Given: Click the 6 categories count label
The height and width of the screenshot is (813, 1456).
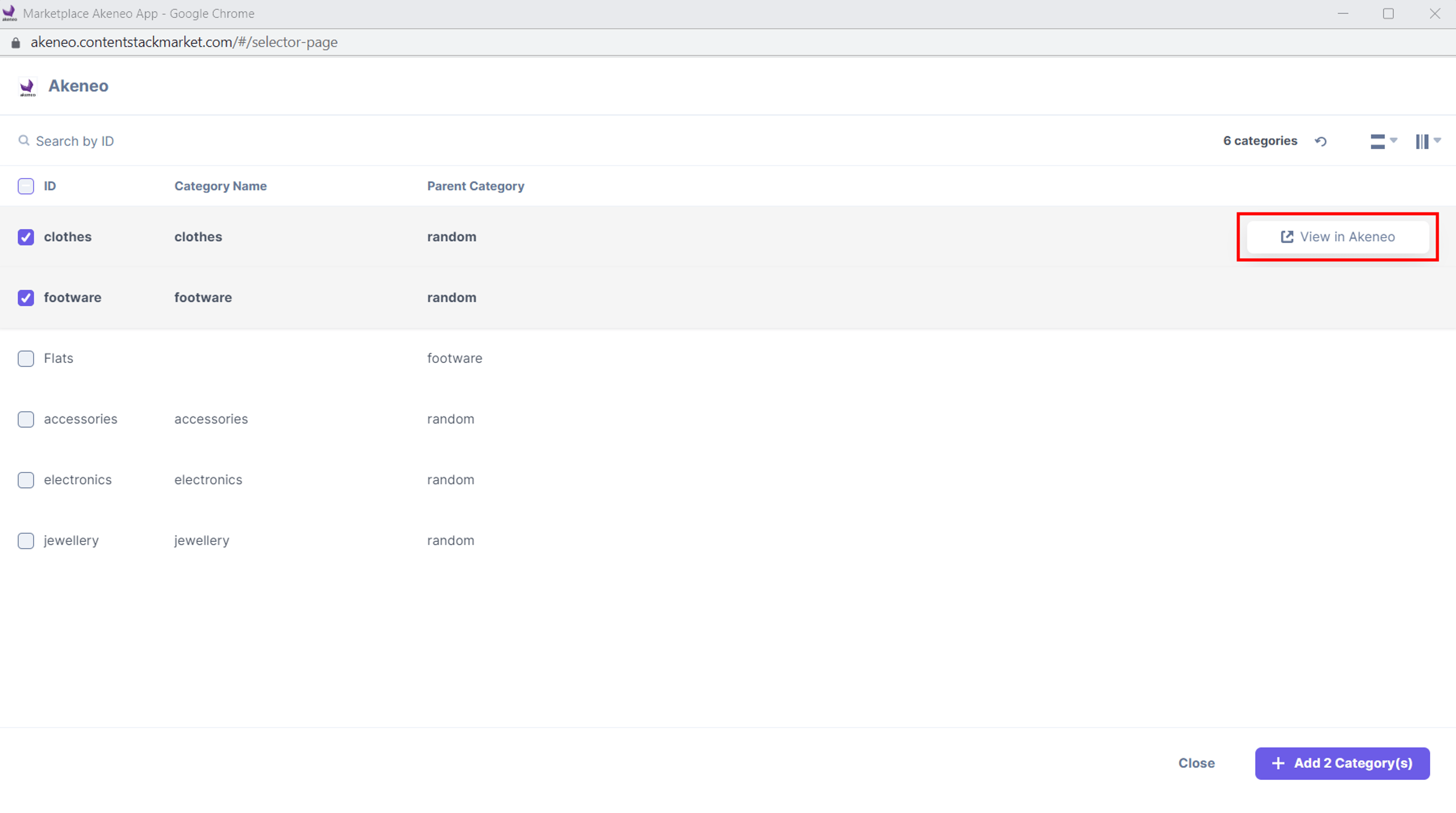Looking at the screenshot, I should tap(1260, 141).
